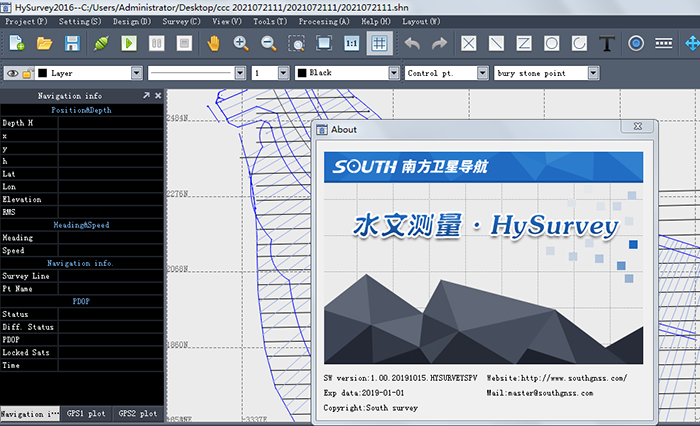Select the arc drawing tool

click(579, 43)
